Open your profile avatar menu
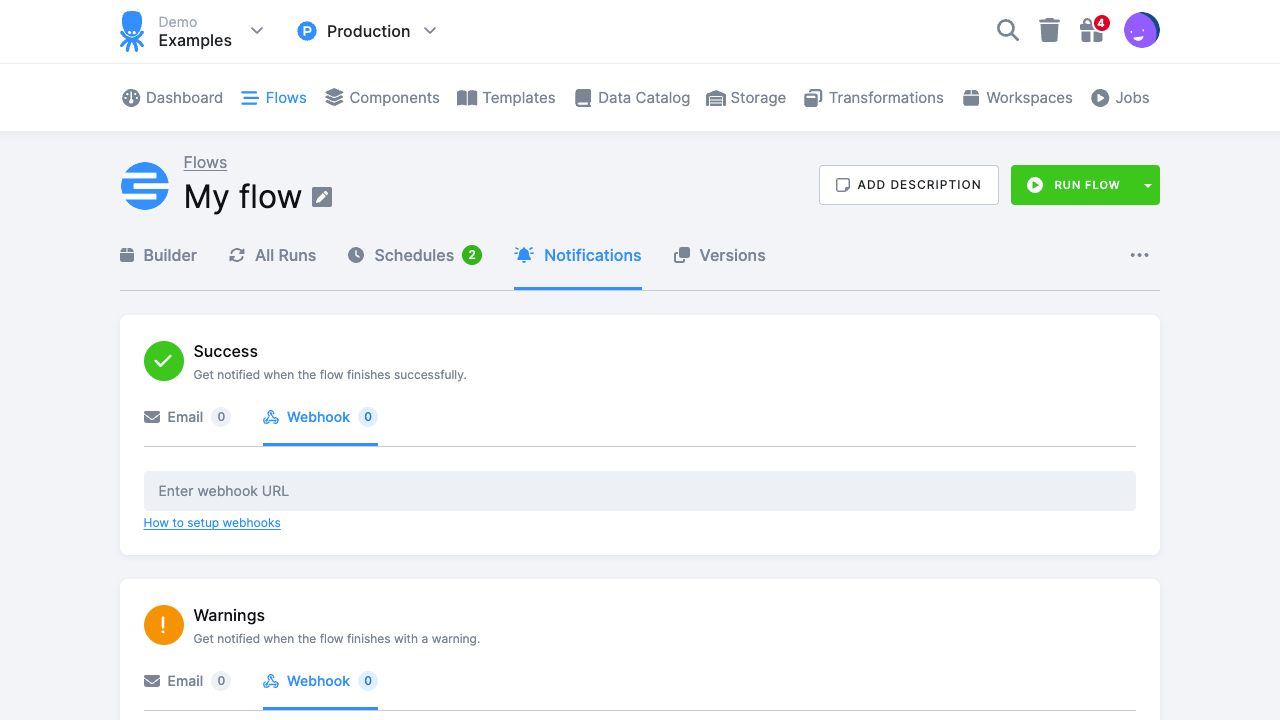This screenshot has width=1280, height=720. point(1141,30)
